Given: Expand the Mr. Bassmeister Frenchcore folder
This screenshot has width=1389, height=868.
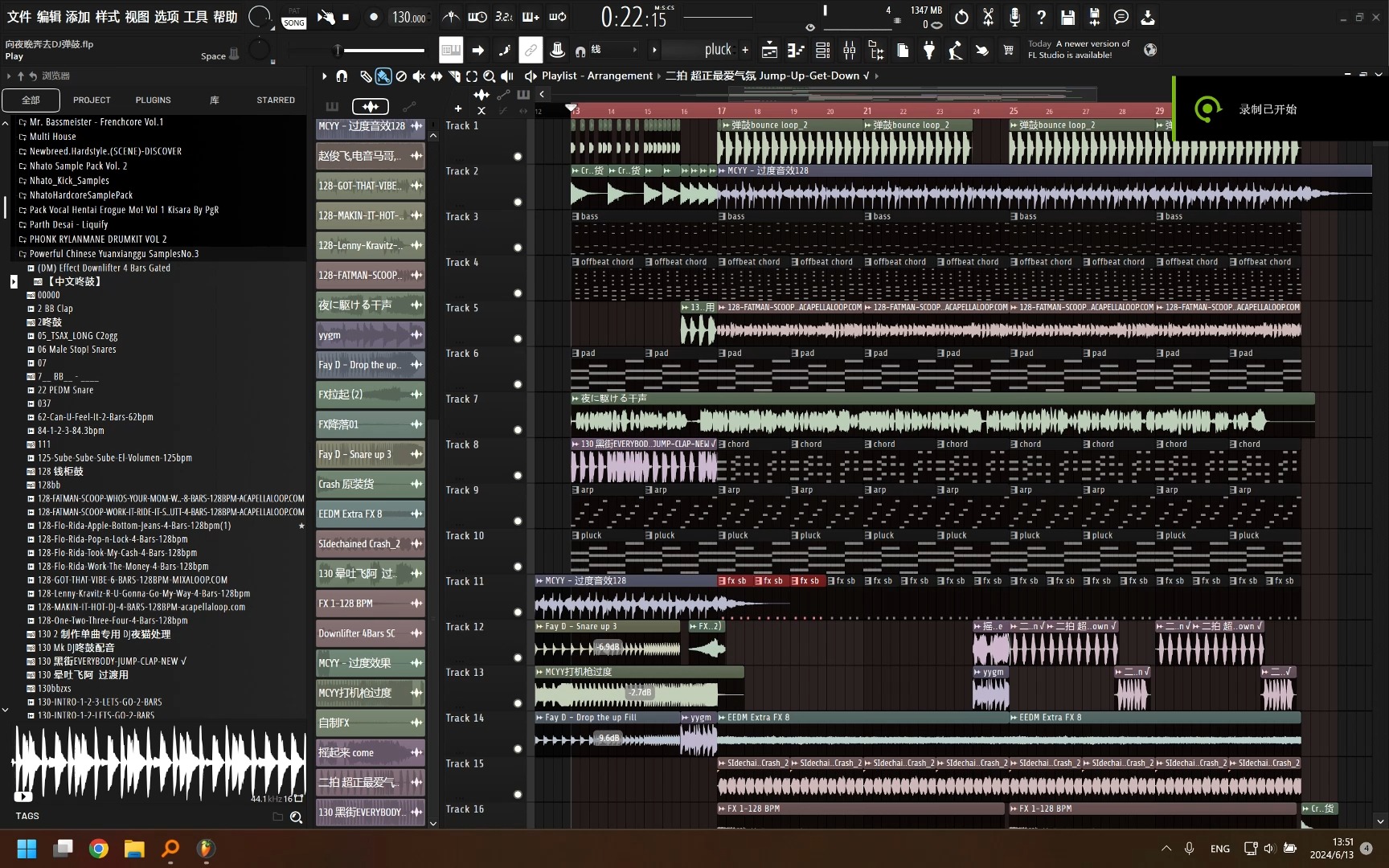Looking at the screenshot, I should (x=96, y=122).
